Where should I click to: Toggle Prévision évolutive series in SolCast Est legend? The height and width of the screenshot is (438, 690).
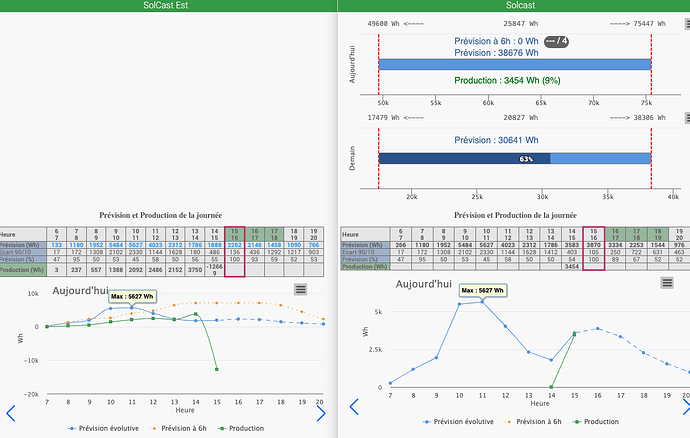coord(107,428)
